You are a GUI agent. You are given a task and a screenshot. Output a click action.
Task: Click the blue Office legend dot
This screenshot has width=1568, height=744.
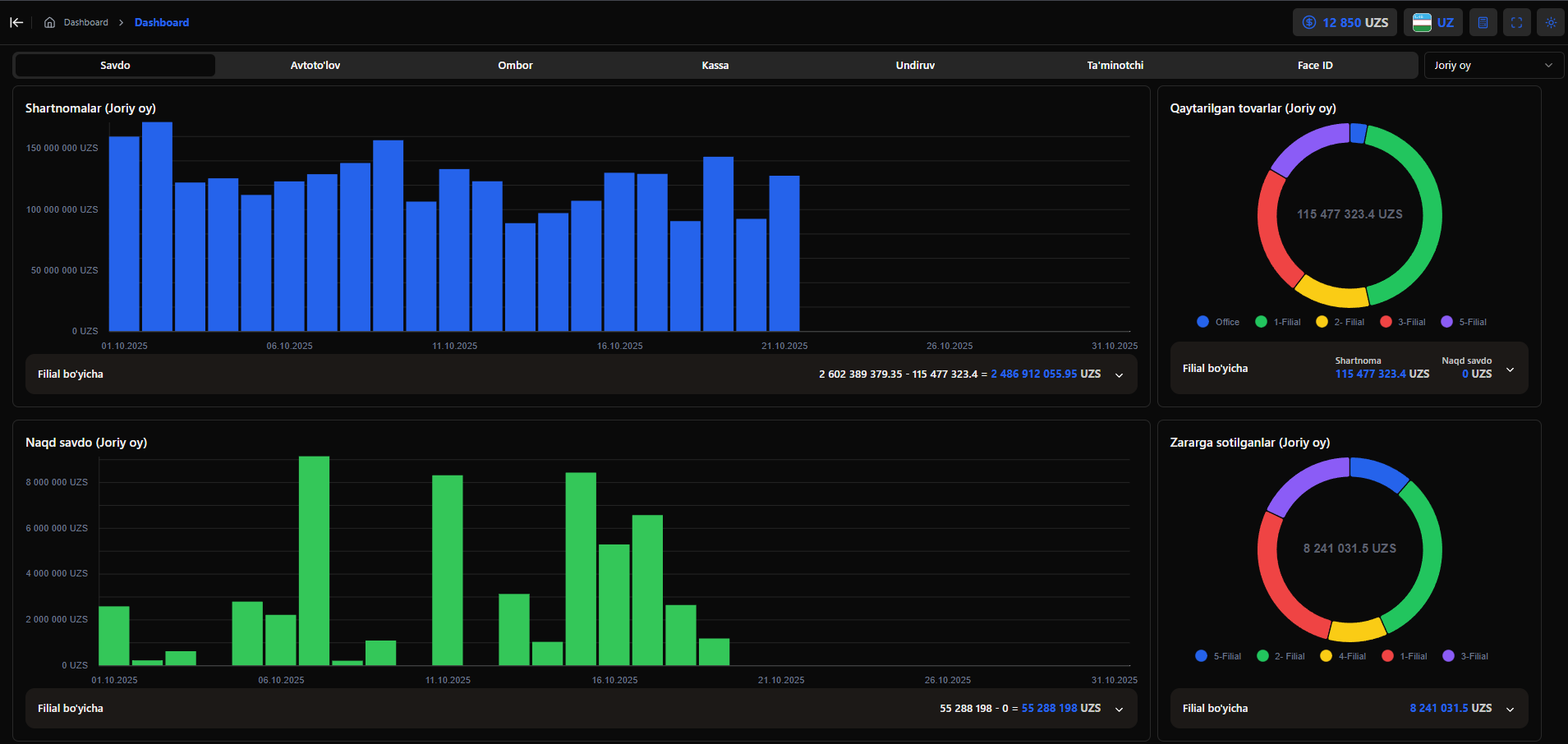[1202, 322]
